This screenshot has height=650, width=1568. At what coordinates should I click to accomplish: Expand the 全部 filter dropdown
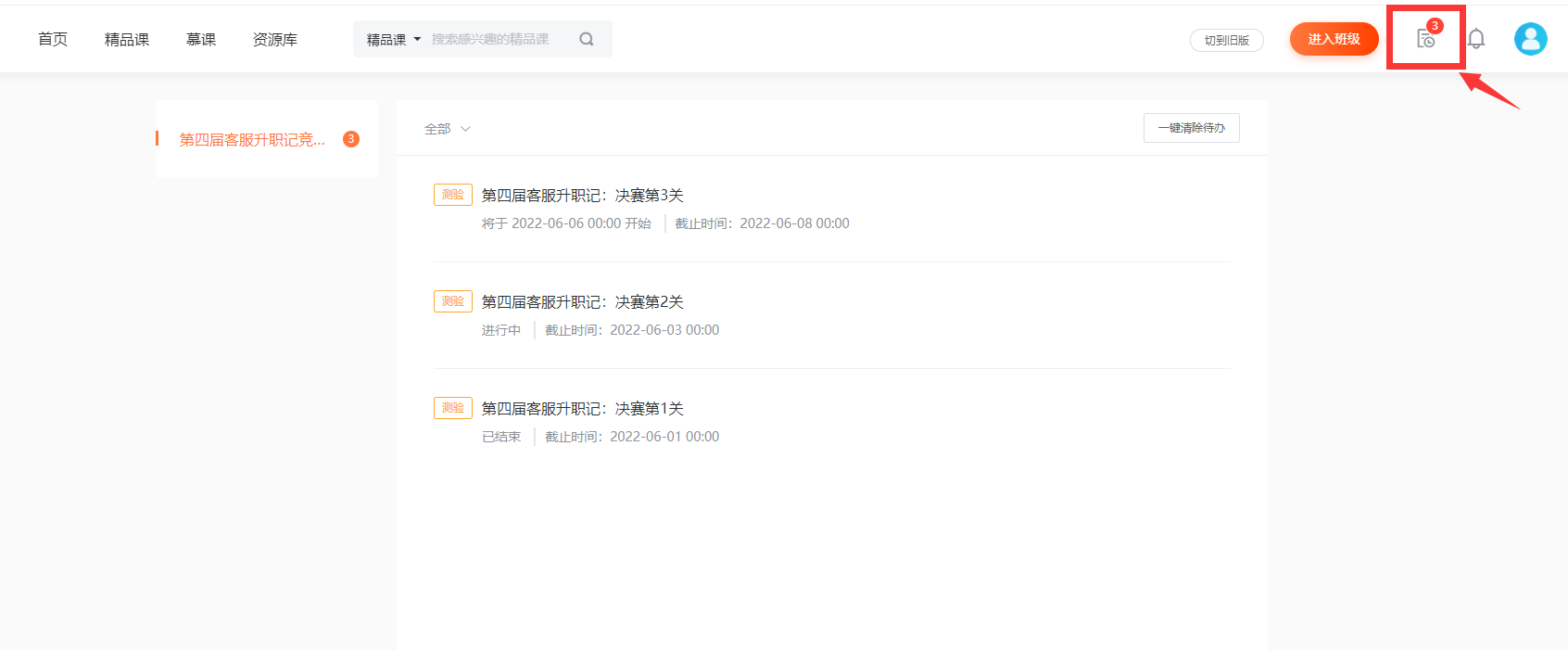click(448, 129)
